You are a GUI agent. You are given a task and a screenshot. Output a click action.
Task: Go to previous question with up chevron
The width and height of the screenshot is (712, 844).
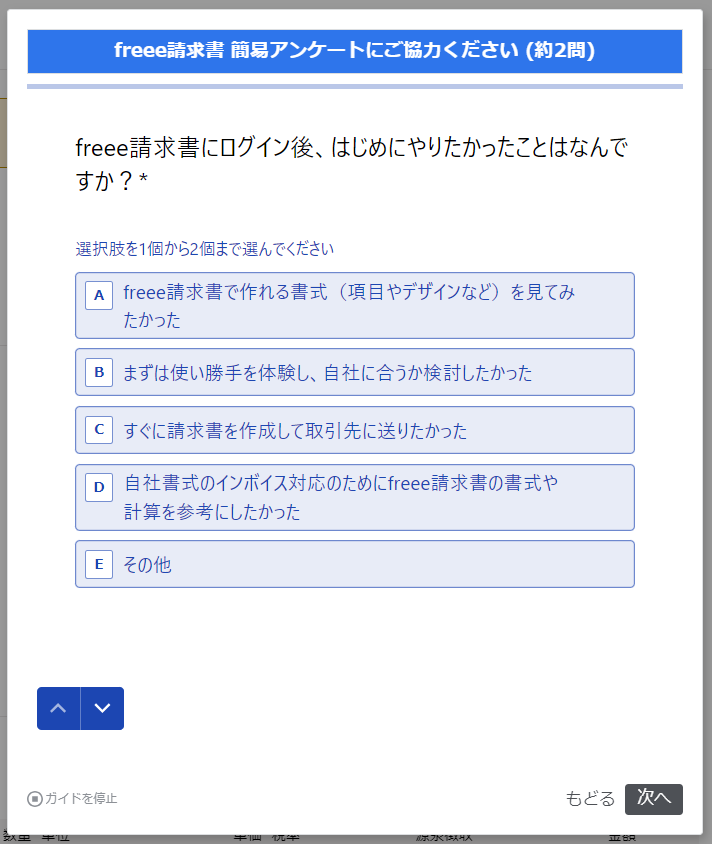point(59,708)
